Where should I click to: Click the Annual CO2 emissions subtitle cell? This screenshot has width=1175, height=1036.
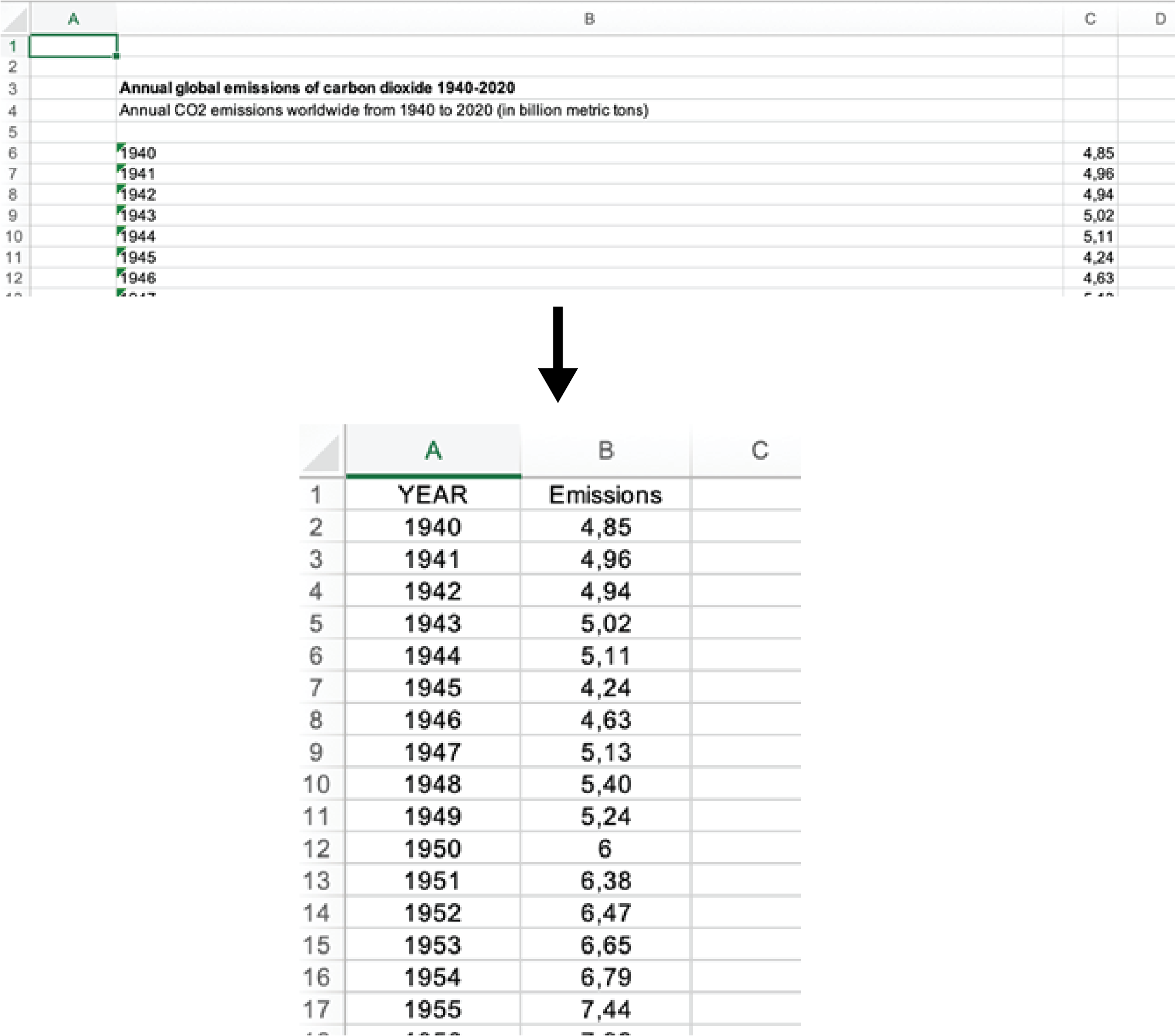pos(383,110)
